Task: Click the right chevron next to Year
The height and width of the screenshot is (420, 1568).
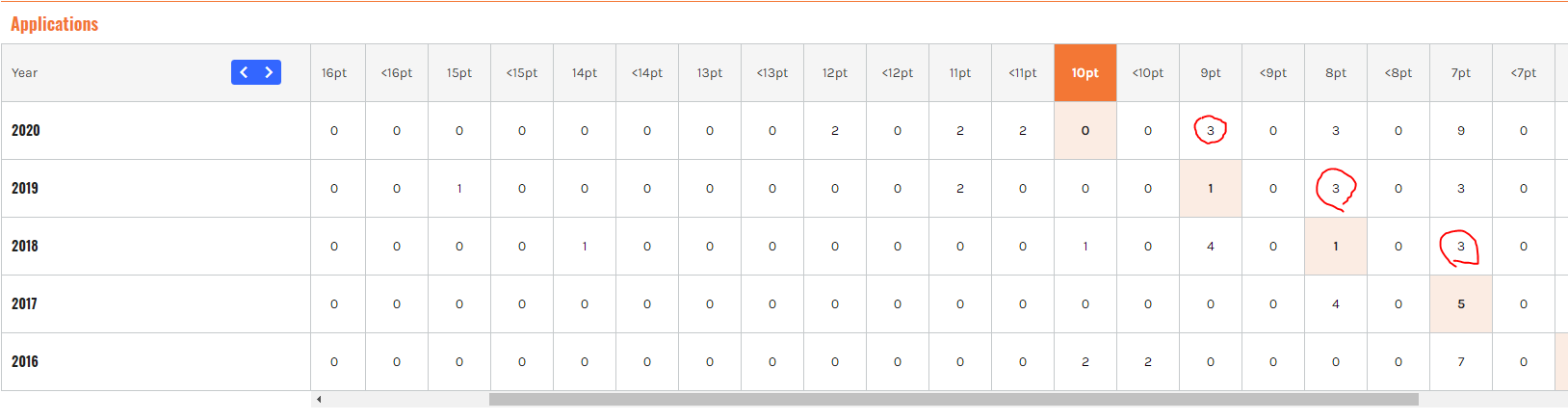Action: pos(269,72)
